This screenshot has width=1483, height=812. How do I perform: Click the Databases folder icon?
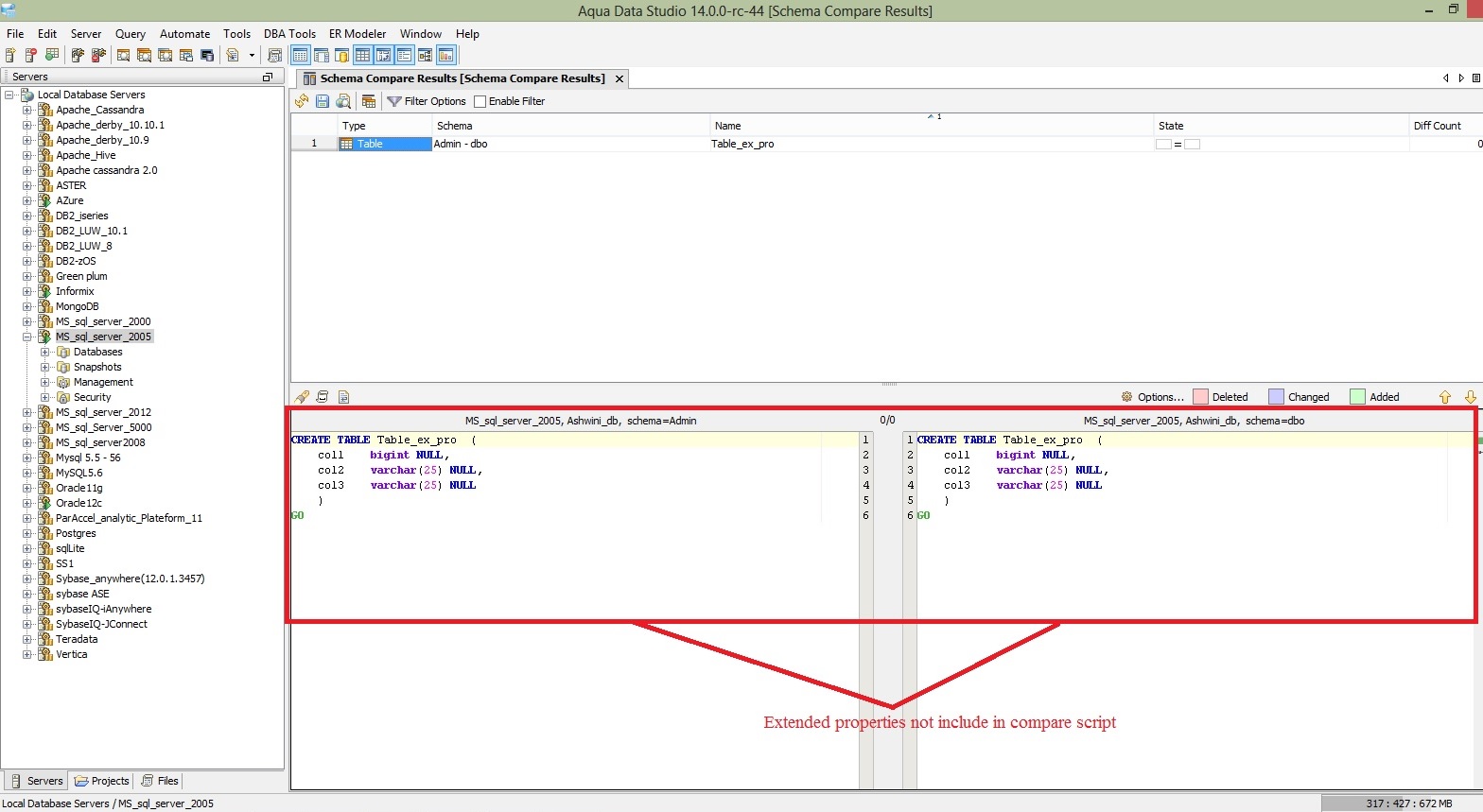(63, 352)
